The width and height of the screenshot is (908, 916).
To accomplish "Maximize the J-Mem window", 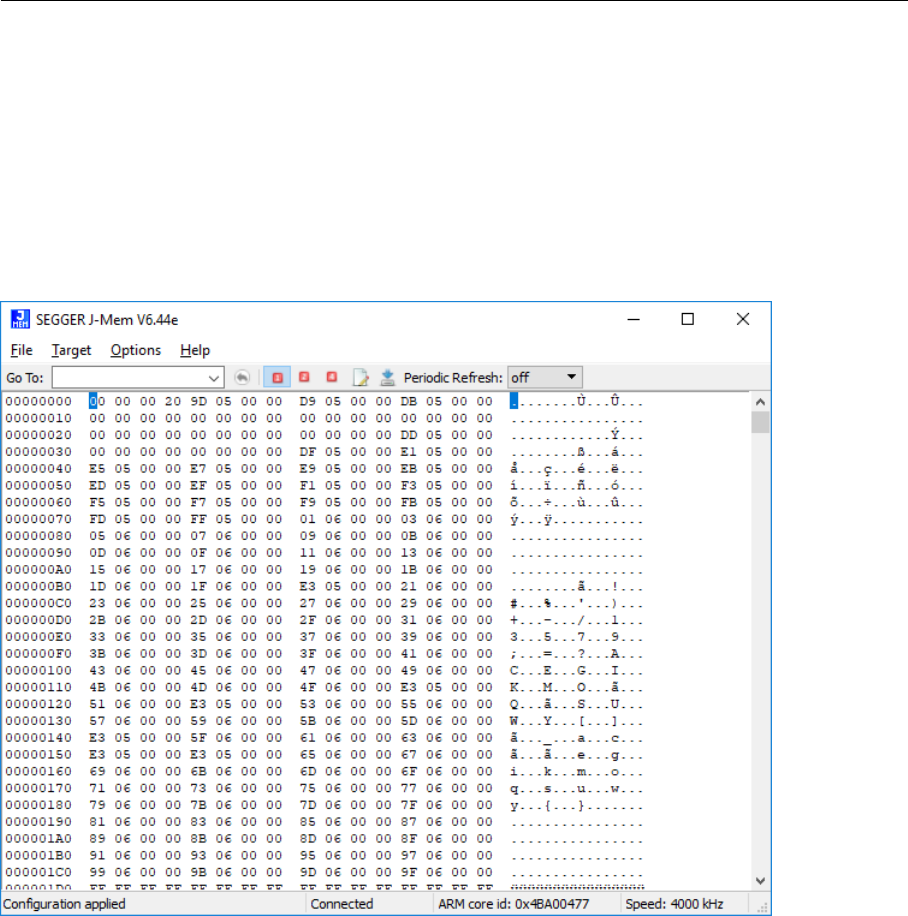I will click(x=688, y=319).
